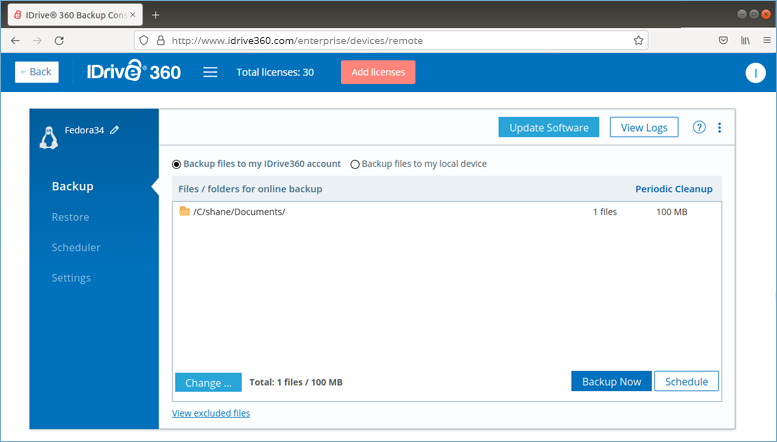Viewport: 777px width, 442px height.
Task: Open the View excluded files link
Action: click(211, 413)
